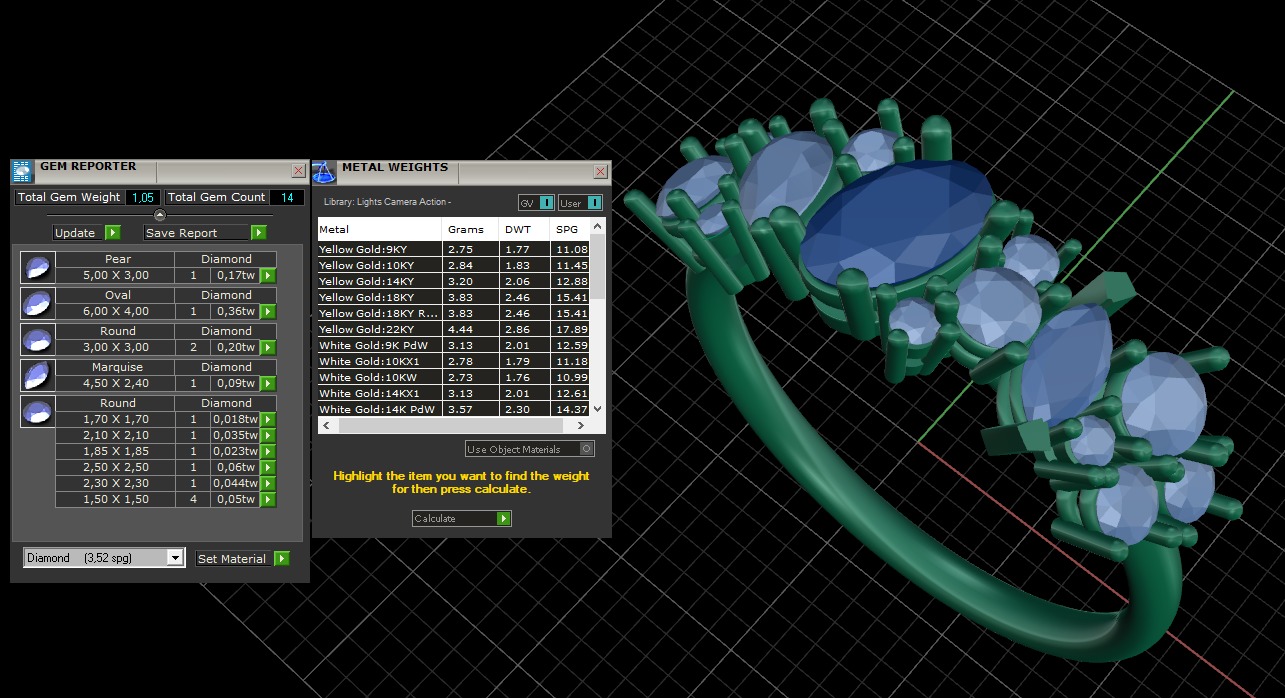Open the Diamond material dropdown
The image size is (1285, 698).
[104, 557]
